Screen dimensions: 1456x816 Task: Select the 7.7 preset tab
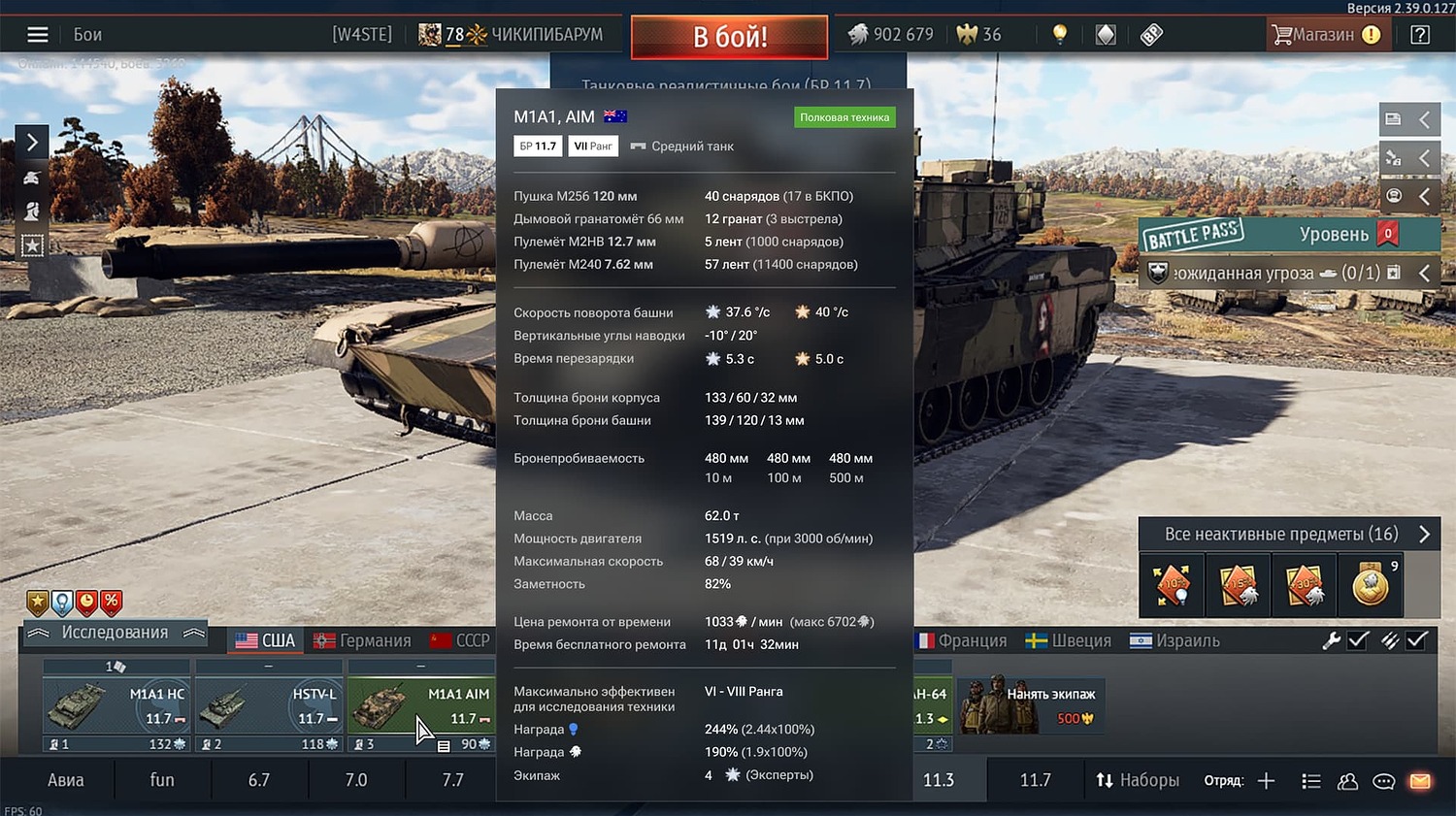pos(452,780)
